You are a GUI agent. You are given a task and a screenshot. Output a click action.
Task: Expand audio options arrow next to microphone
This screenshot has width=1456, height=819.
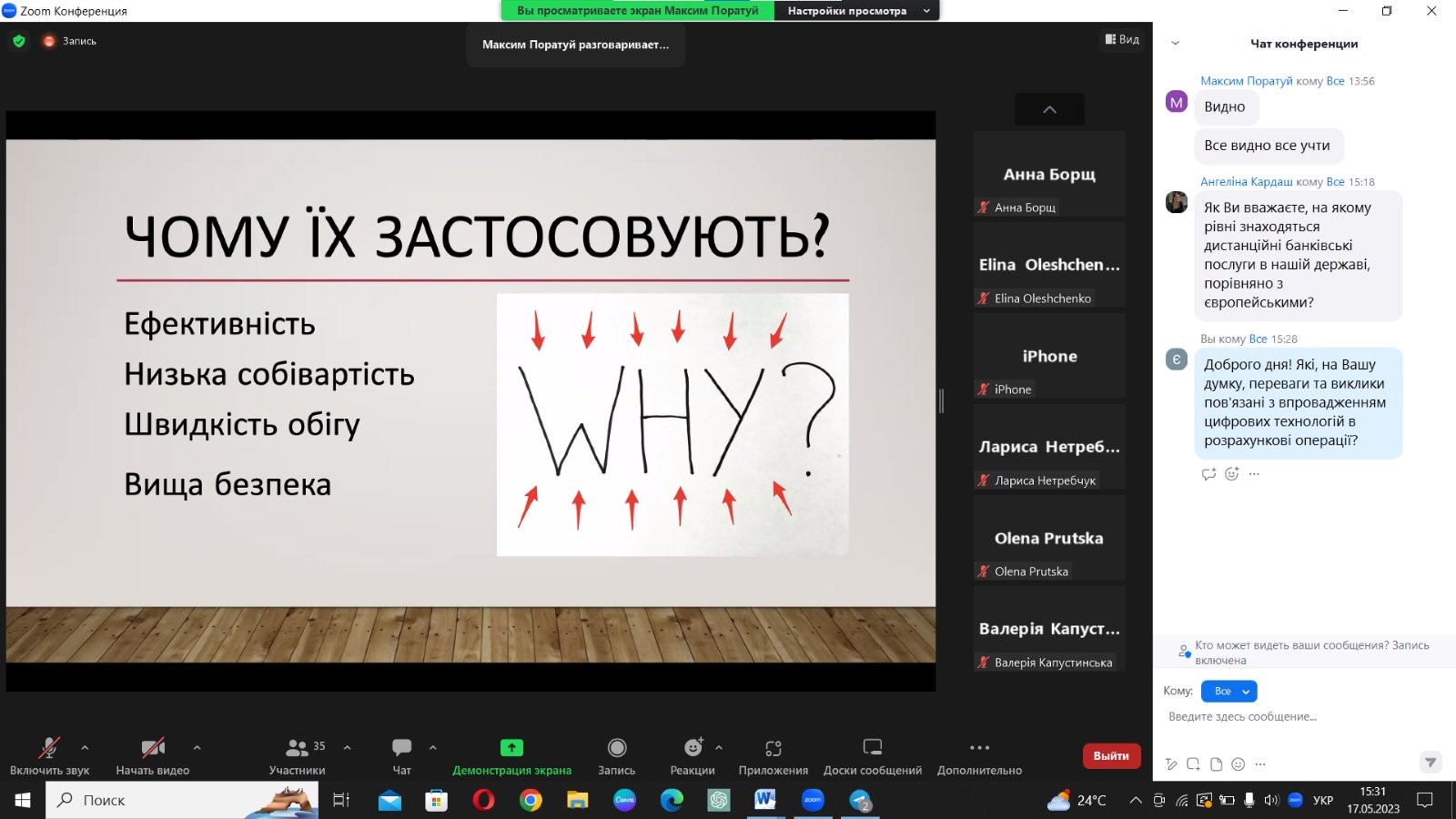85,748
